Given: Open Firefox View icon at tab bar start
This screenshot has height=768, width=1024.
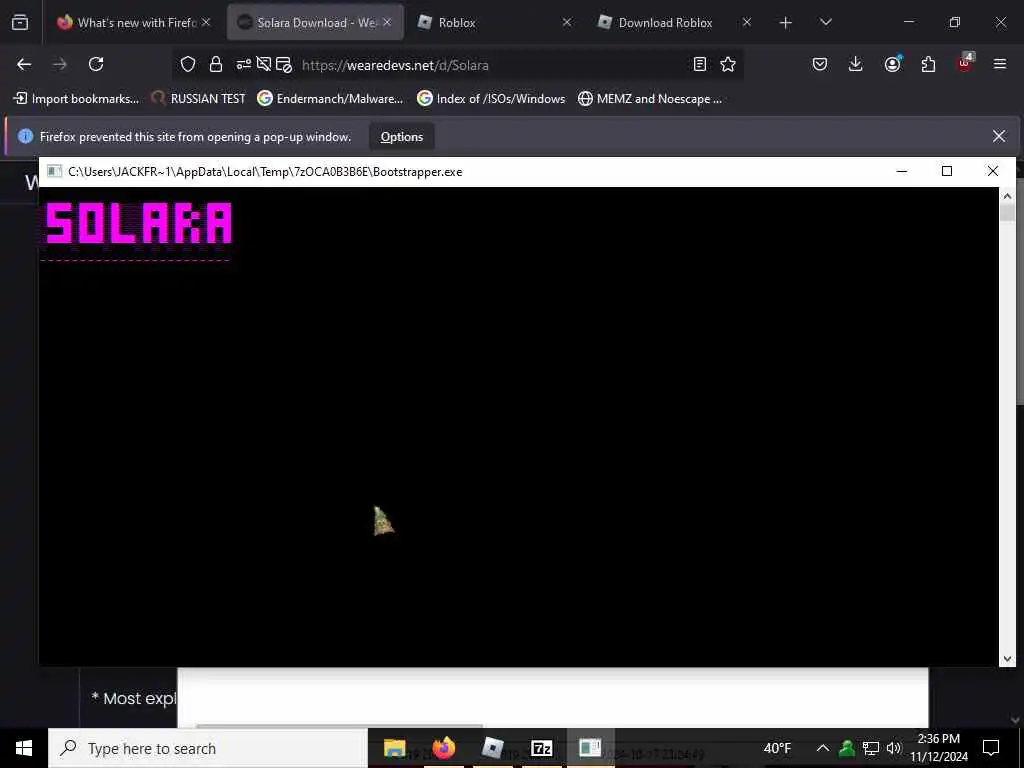Looking at the screenshot, I should 20,22.
